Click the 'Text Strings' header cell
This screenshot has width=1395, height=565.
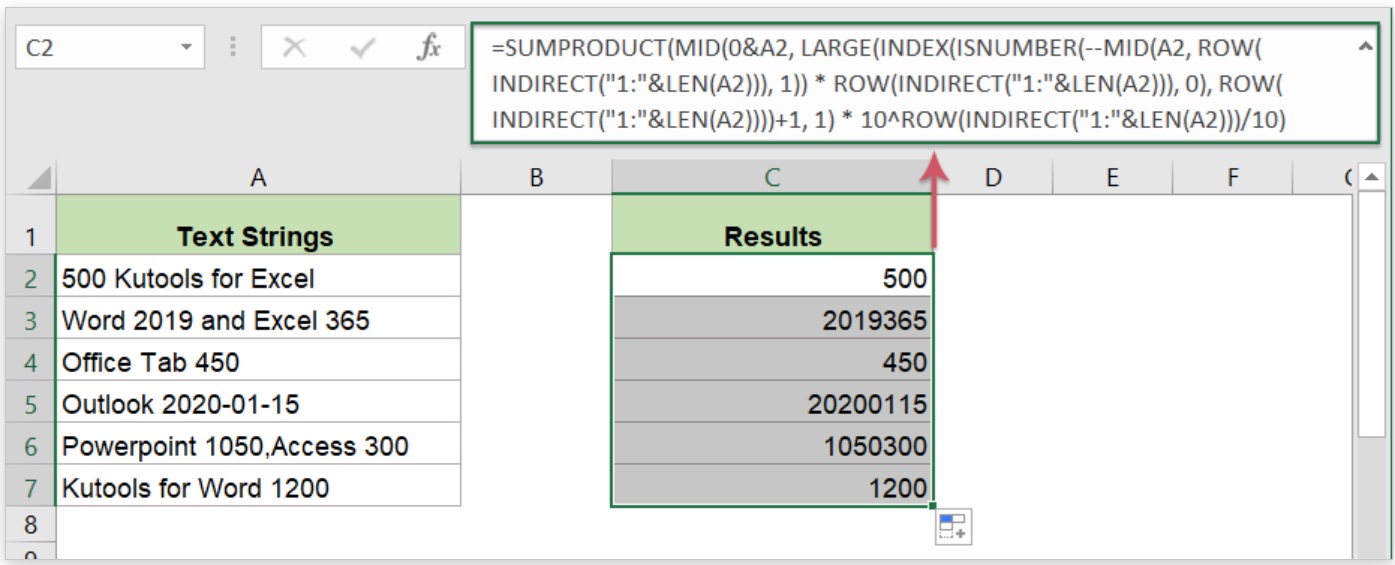[259, 225]
